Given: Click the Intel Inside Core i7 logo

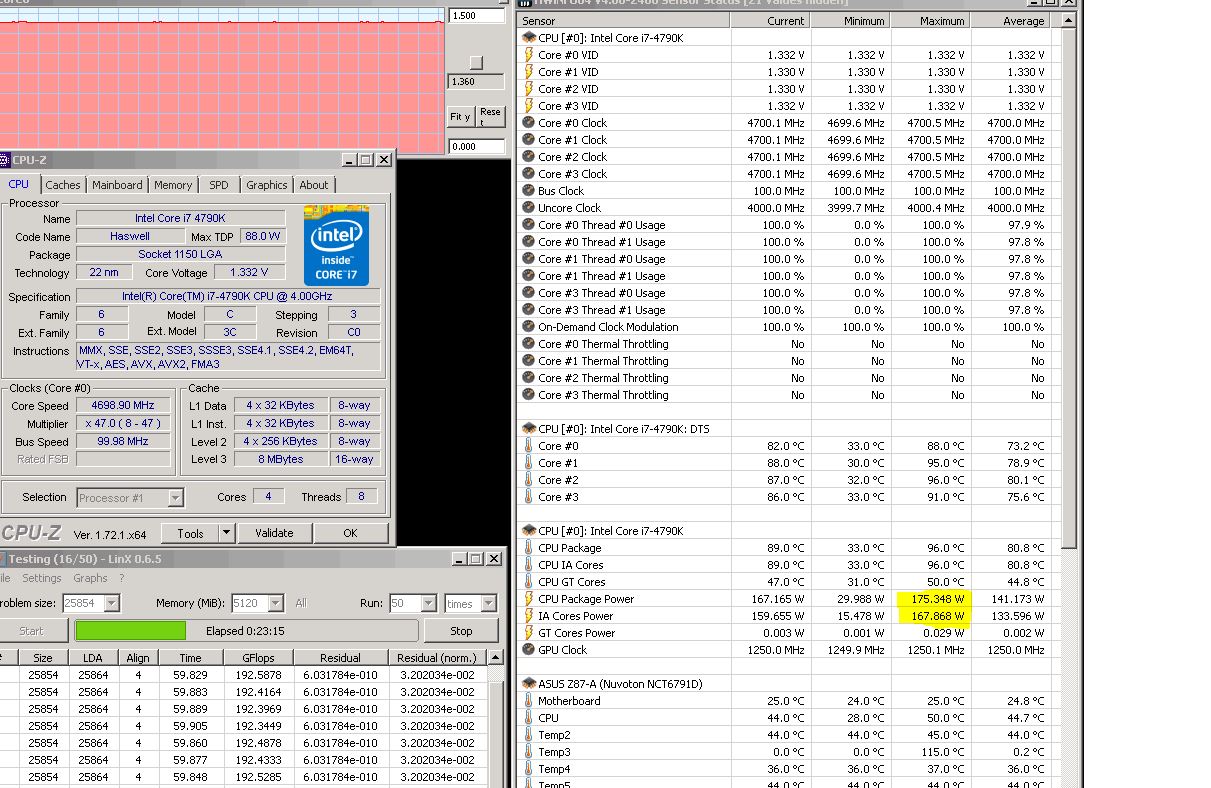Looking at the screenshot, I should point(337,246).
